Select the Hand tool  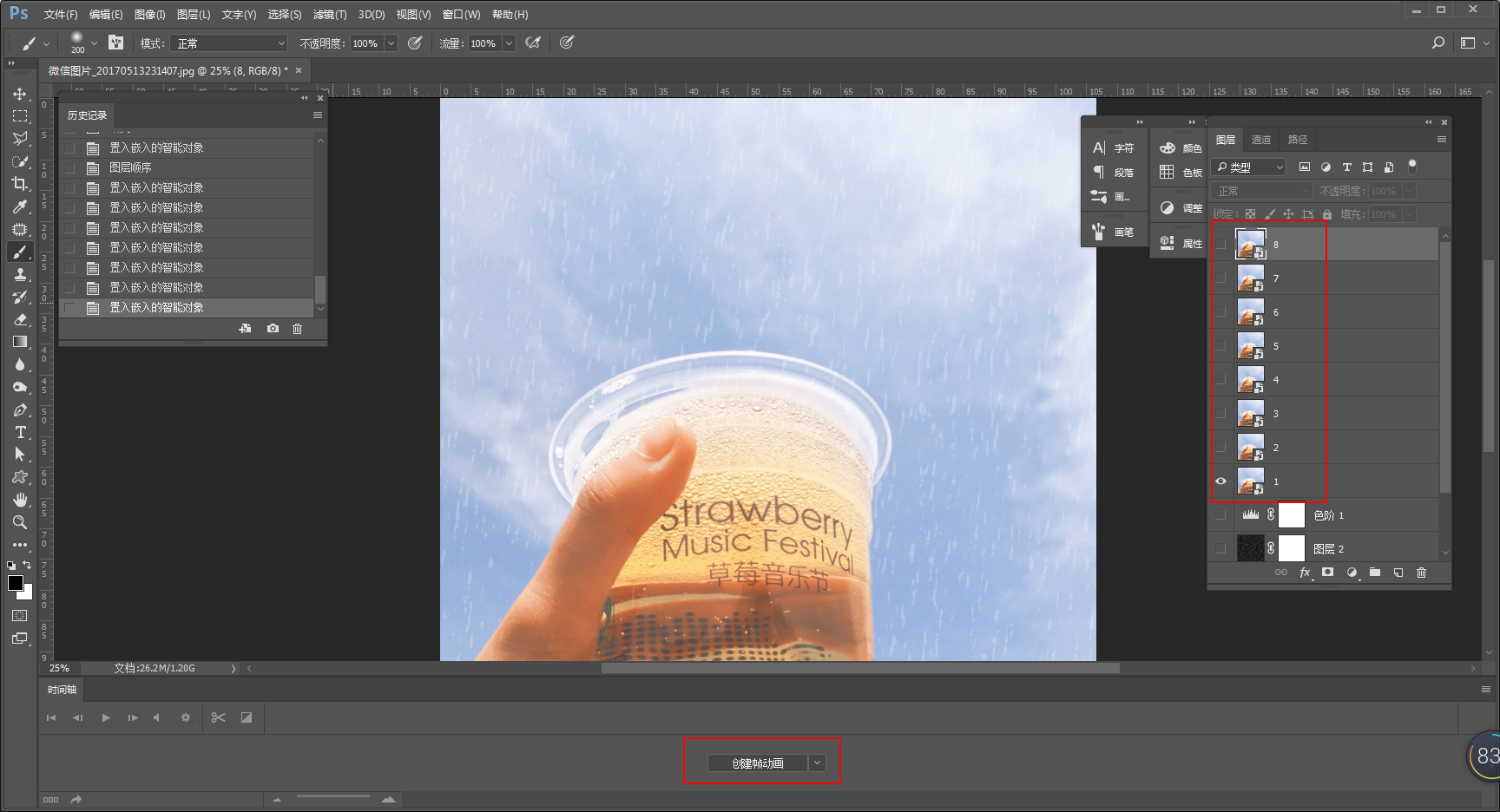20,500
